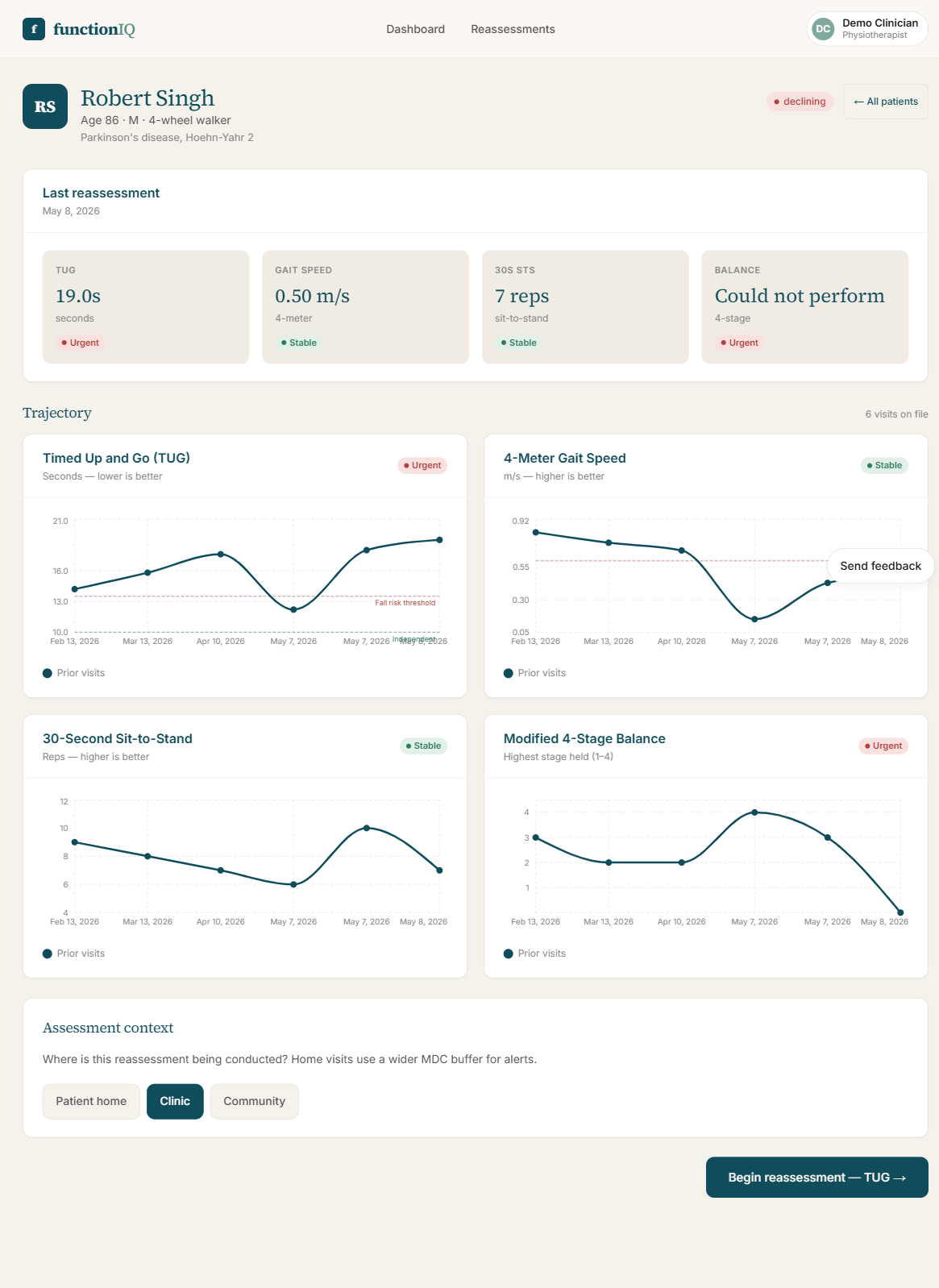
Task: Select Patient home assessment context
Action: pos(91,1101)
